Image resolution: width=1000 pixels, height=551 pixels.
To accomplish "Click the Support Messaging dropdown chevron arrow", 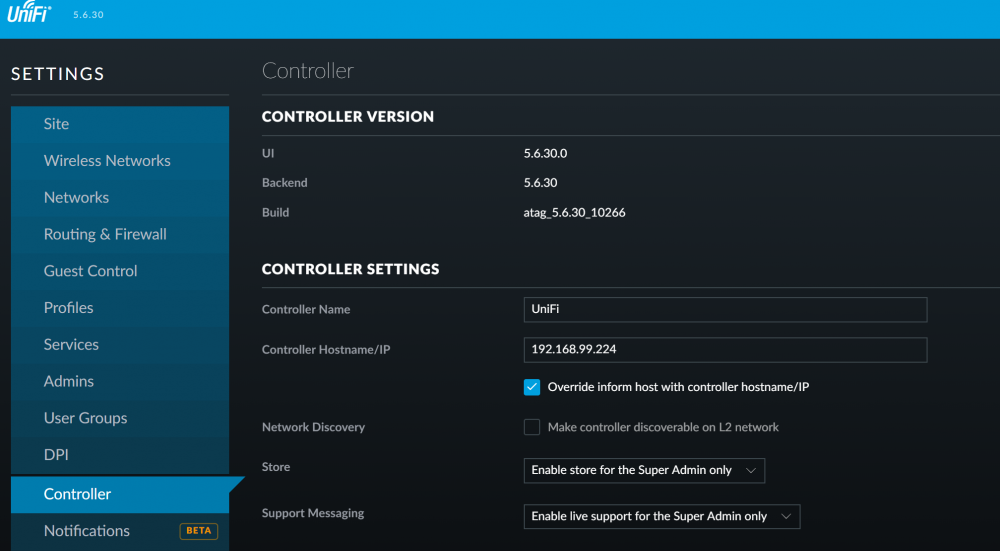I will [786, 517].
